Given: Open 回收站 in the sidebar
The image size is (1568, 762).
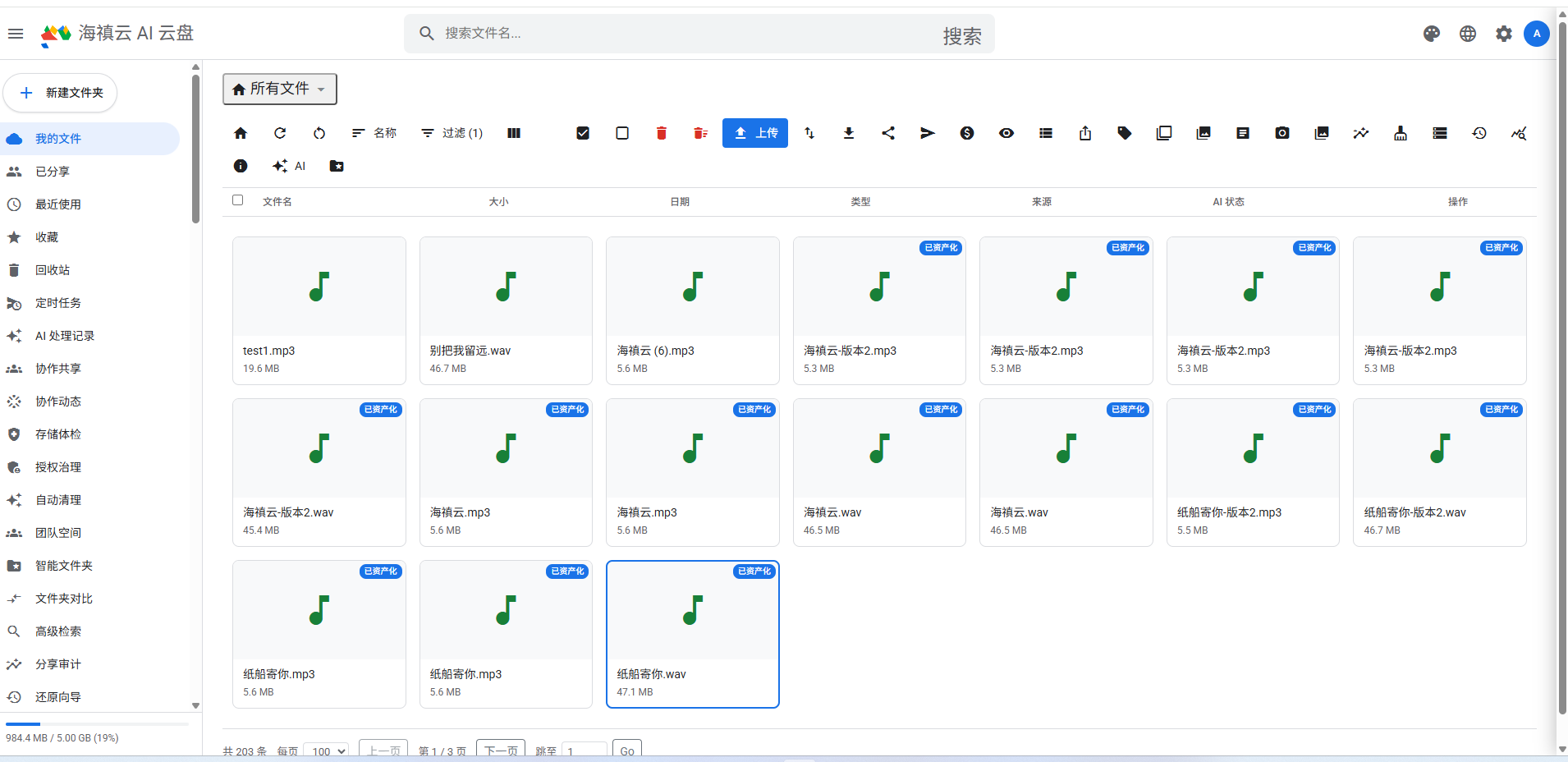Looking at the screenshot, I should pyautogui.click(x=53, y=270).
